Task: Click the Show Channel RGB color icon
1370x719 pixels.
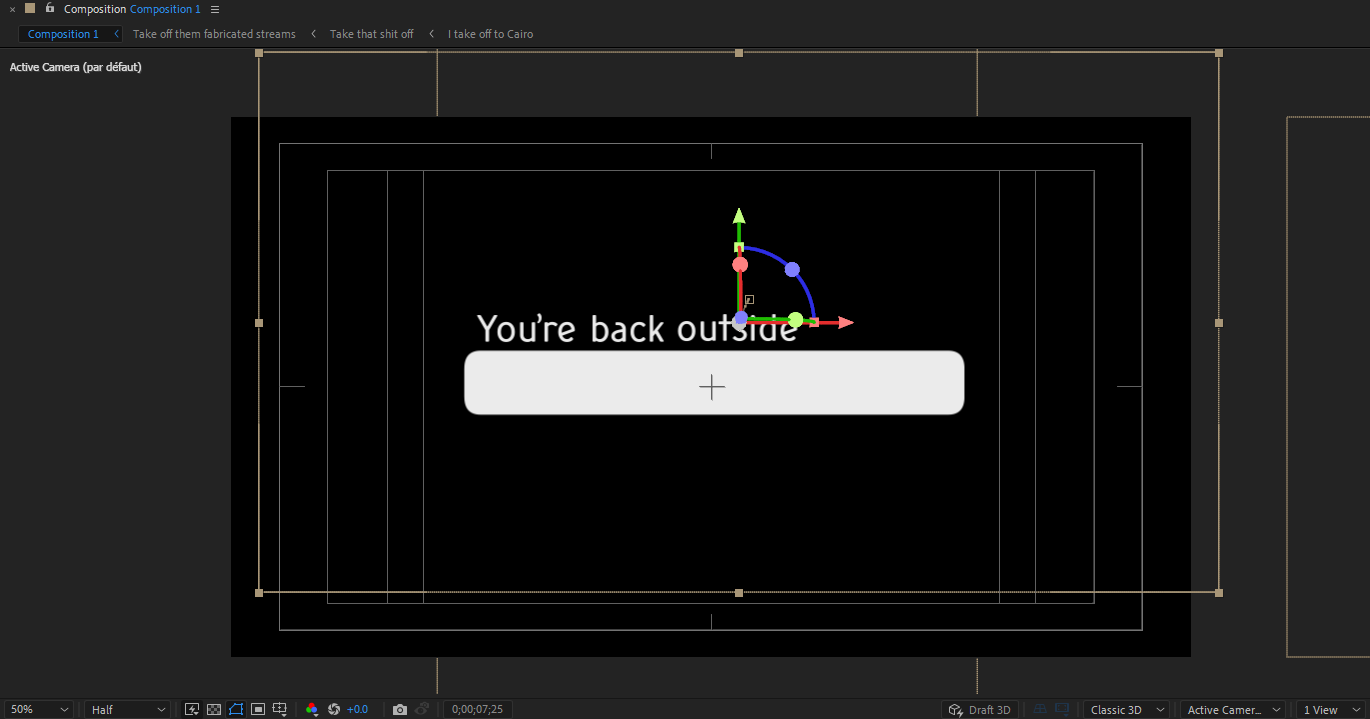Action: [312, 710]
